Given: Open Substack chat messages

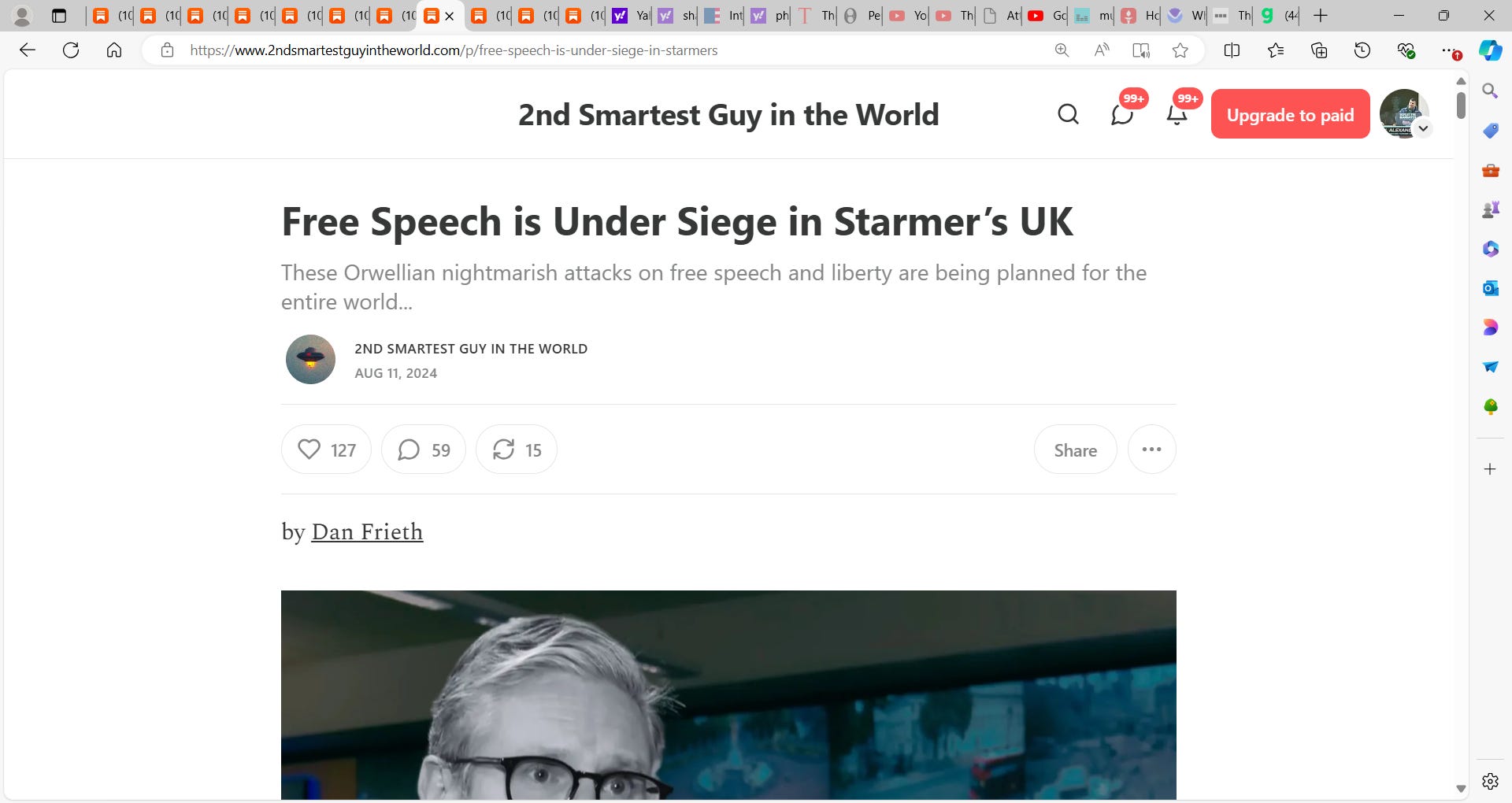Looking at the screenshot, I should click(1122, 115).
